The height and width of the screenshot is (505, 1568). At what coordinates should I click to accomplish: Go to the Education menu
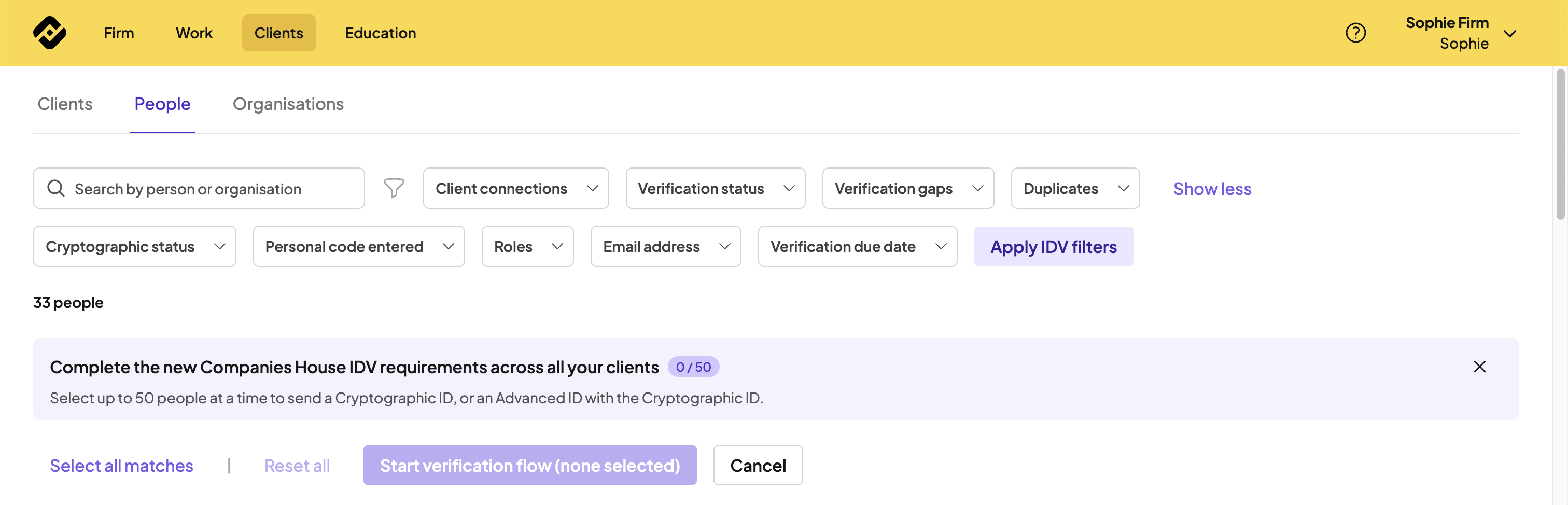(x=381, y=33)
